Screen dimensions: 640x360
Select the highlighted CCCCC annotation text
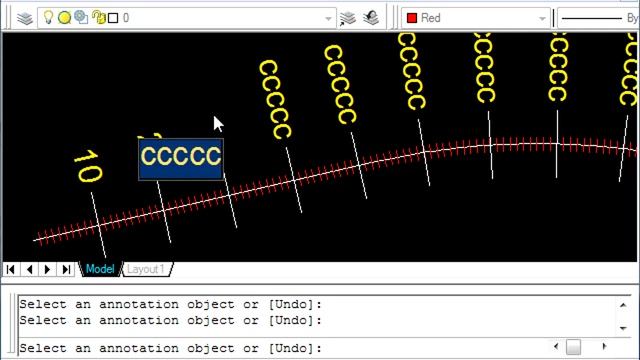coord(181,159)
